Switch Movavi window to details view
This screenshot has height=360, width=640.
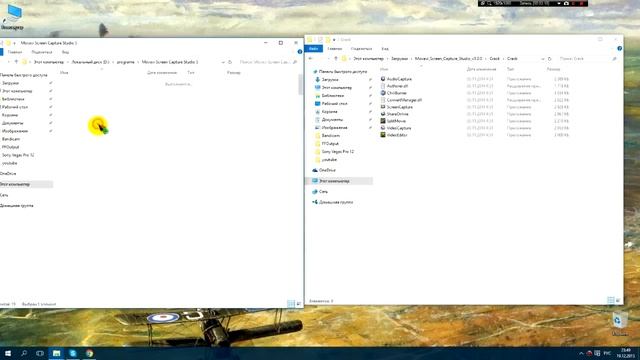click(291, 304)
